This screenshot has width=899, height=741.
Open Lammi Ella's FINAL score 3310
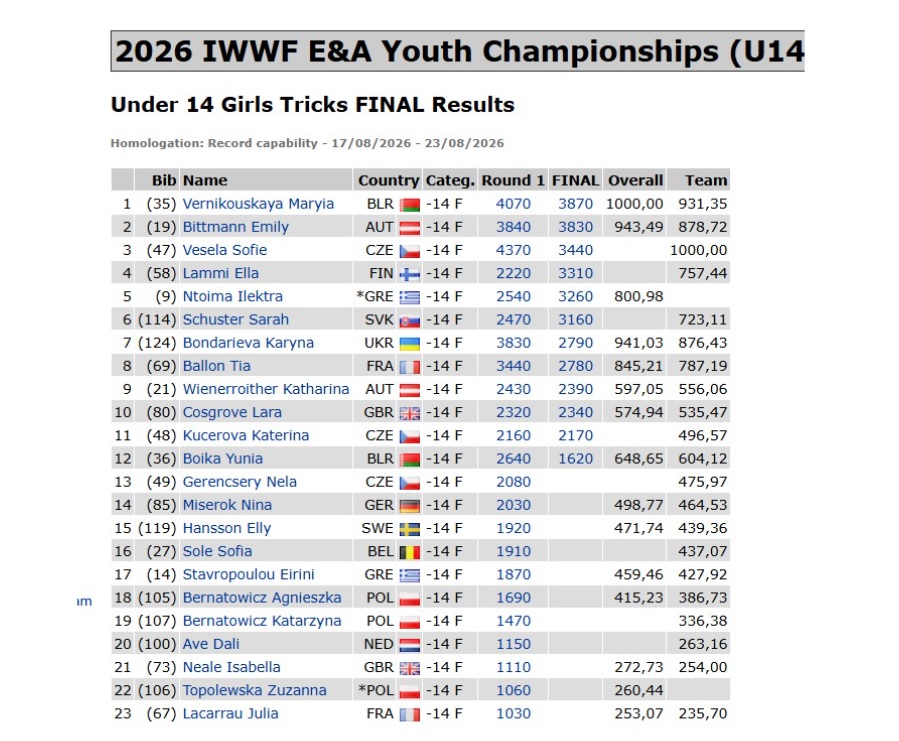pyautogui.click(x=575, y=273)
